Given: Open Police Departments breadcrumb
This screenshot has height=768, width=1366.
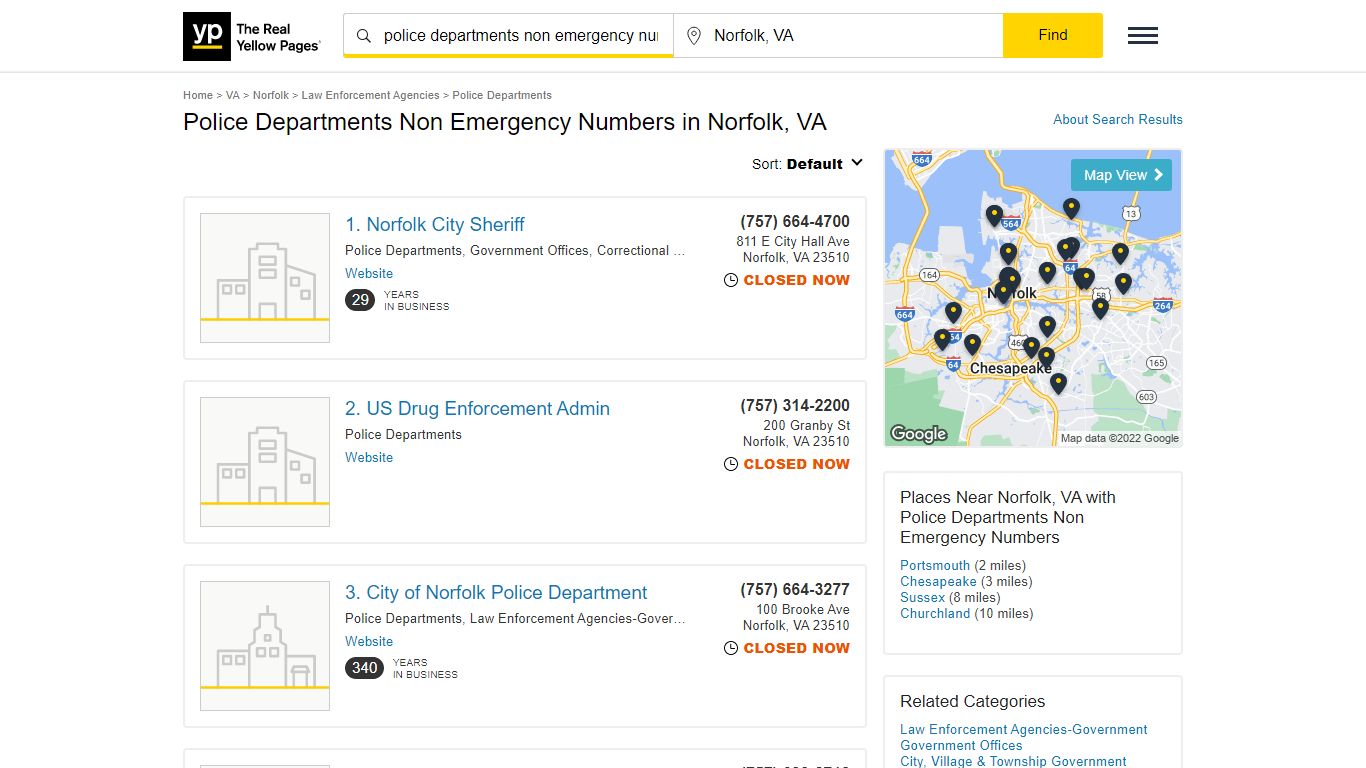Looking at the screenshot, I should pos(502,95).
